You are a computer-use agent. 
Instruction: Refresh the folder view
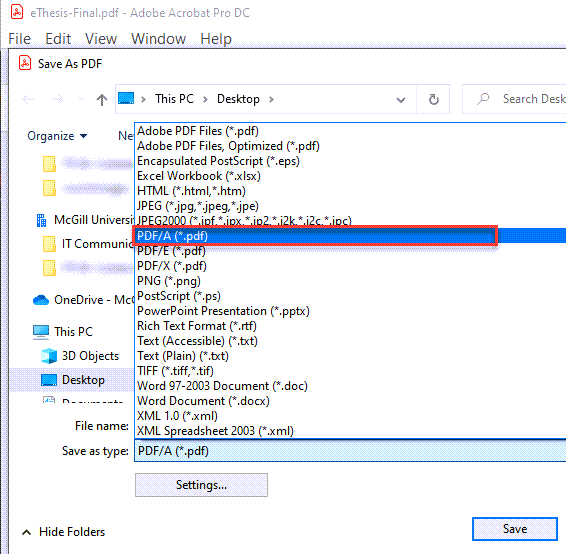434,99
